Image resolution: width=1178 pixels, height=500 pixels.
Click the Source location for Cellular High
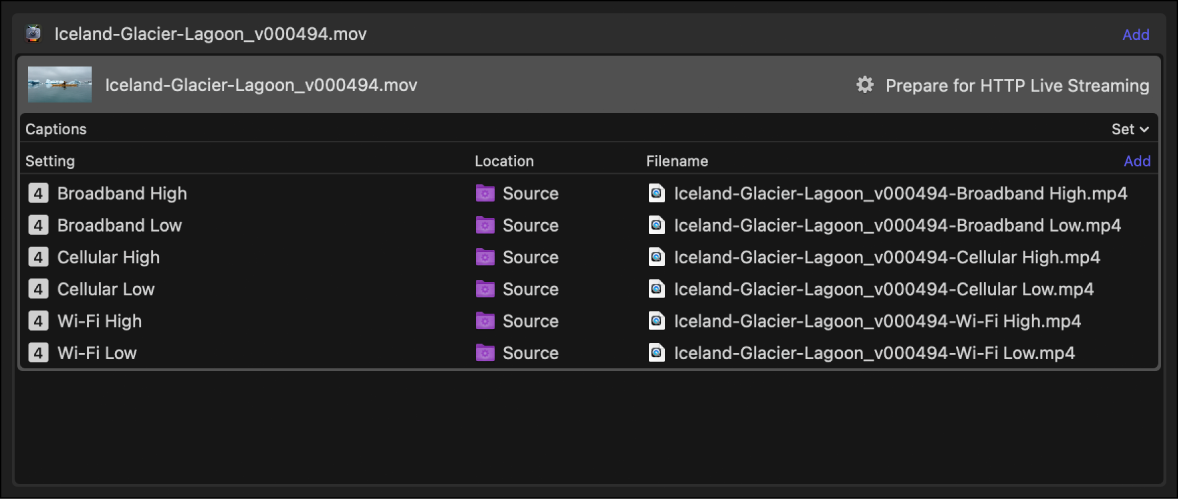[x=530, y=257]
